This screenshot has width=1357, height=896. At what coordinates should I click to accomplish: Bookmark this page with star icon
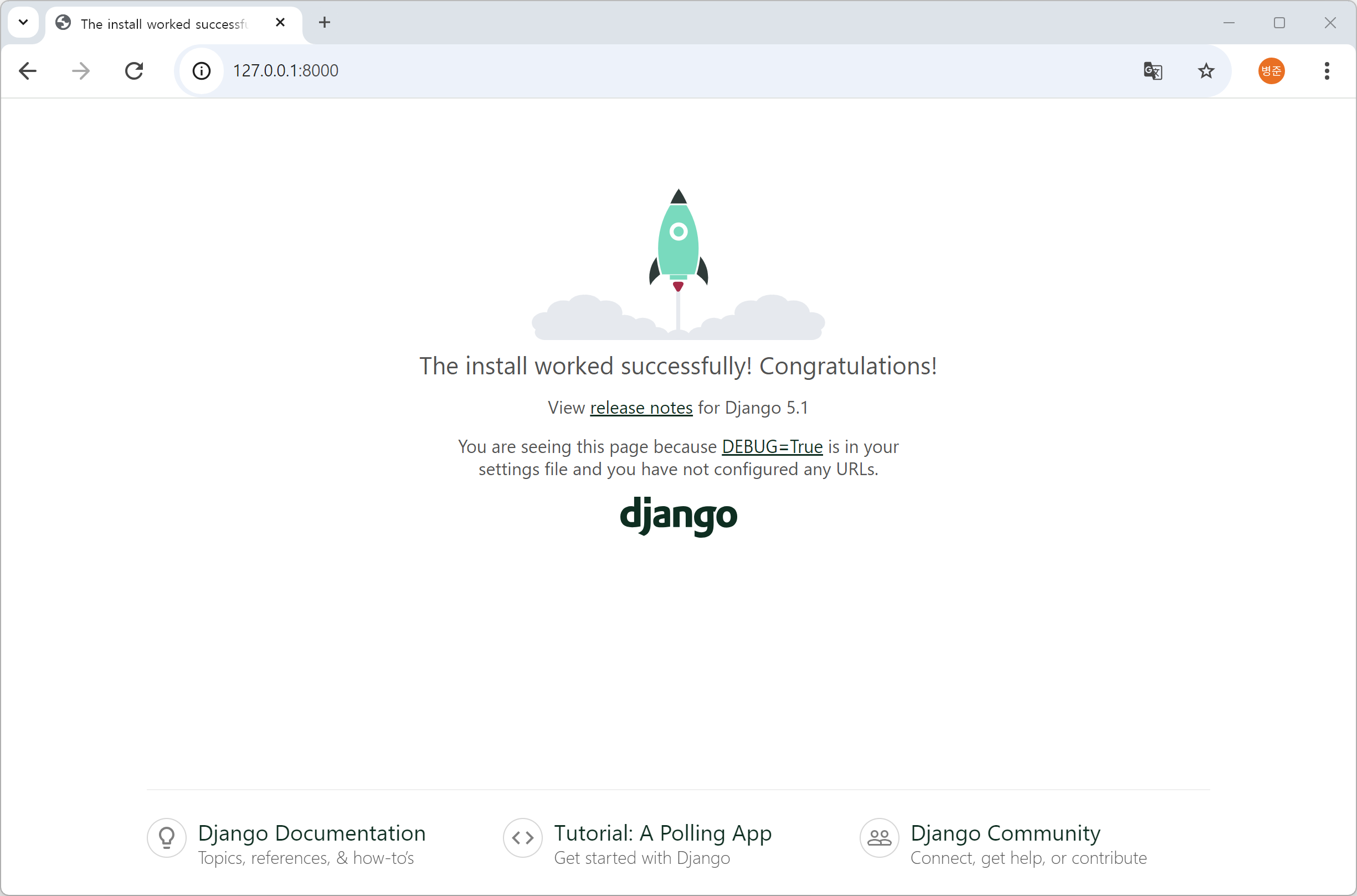pos(1206,71)
